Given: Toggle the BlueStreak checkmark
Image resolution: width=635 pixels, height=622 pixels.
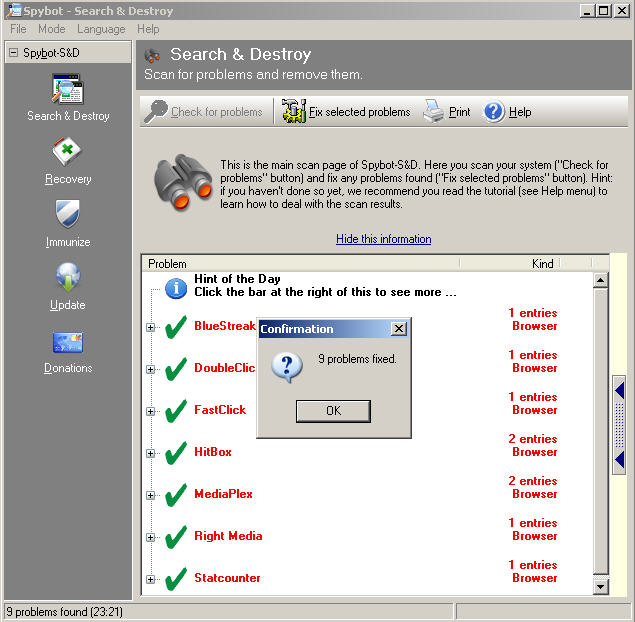Looking at the screenshot, I should tap(176, 327).
